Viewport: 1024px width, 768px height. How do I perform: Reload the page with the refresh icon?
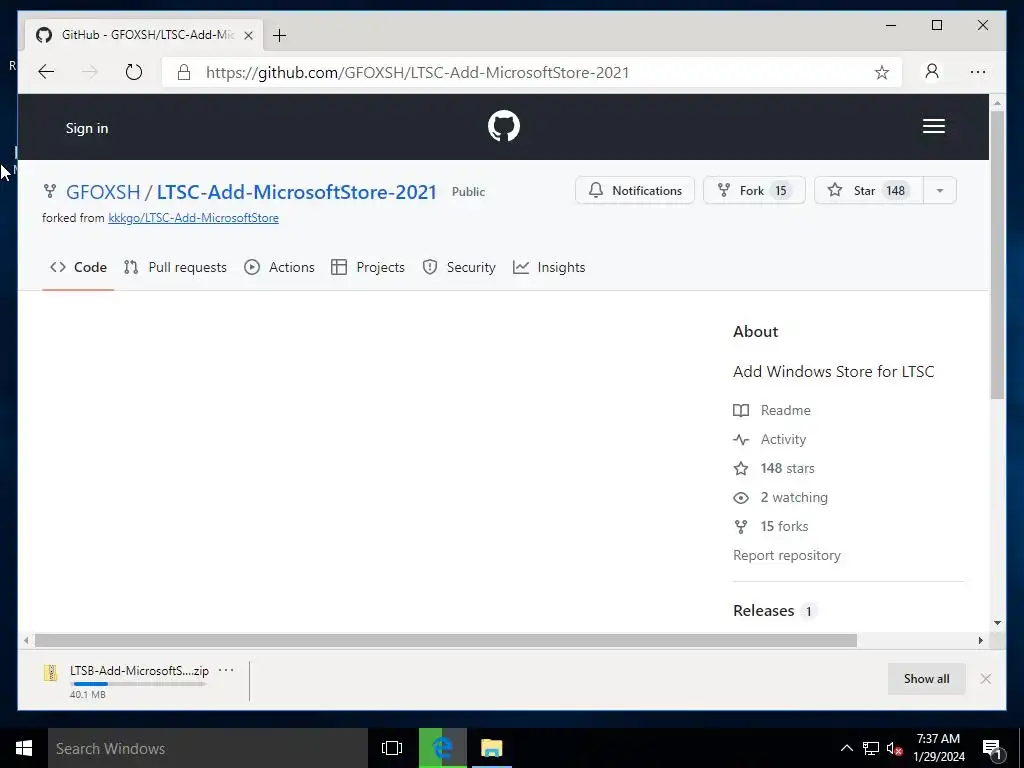(x=133, y=72)
